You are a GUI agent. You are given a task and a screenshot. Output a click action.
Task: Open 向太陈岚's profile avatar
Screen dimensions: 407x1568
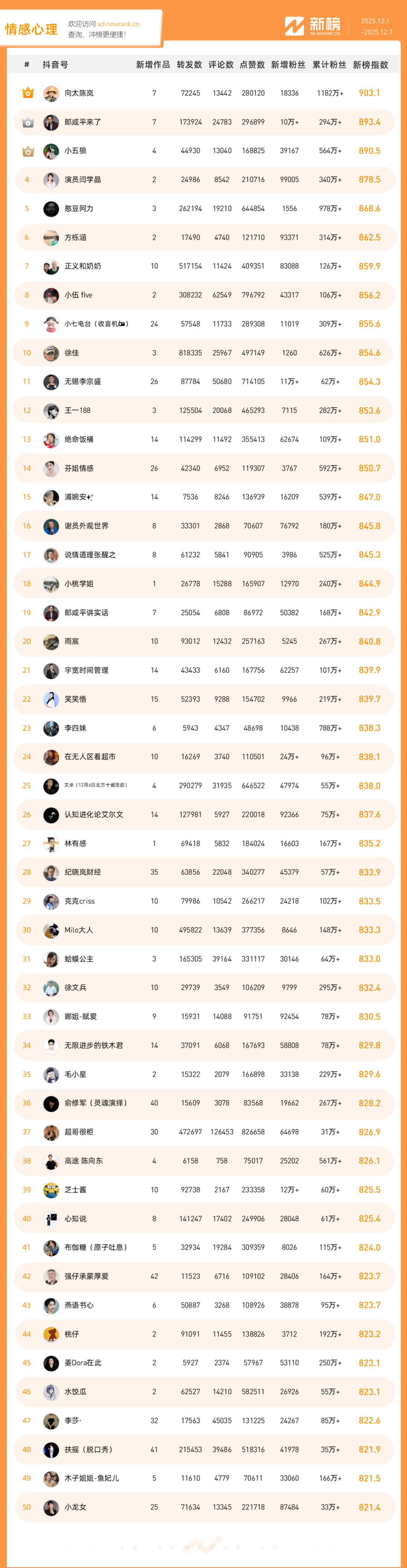point(51,94)
